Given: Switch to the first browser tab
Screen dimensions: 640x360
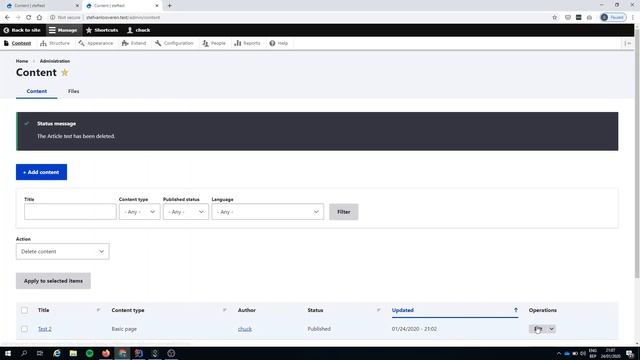Looking at the screenshot, I should (42, 6).
